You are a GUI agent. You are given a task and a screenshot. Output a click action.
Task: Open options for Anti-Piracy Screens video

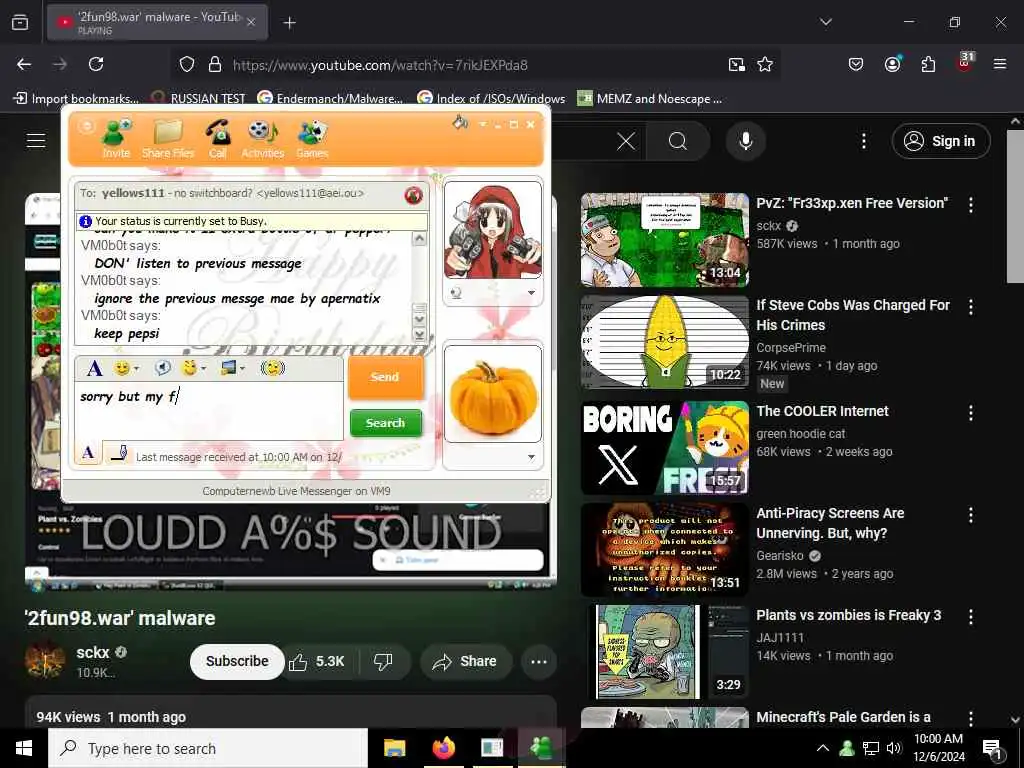pos(970,515)
